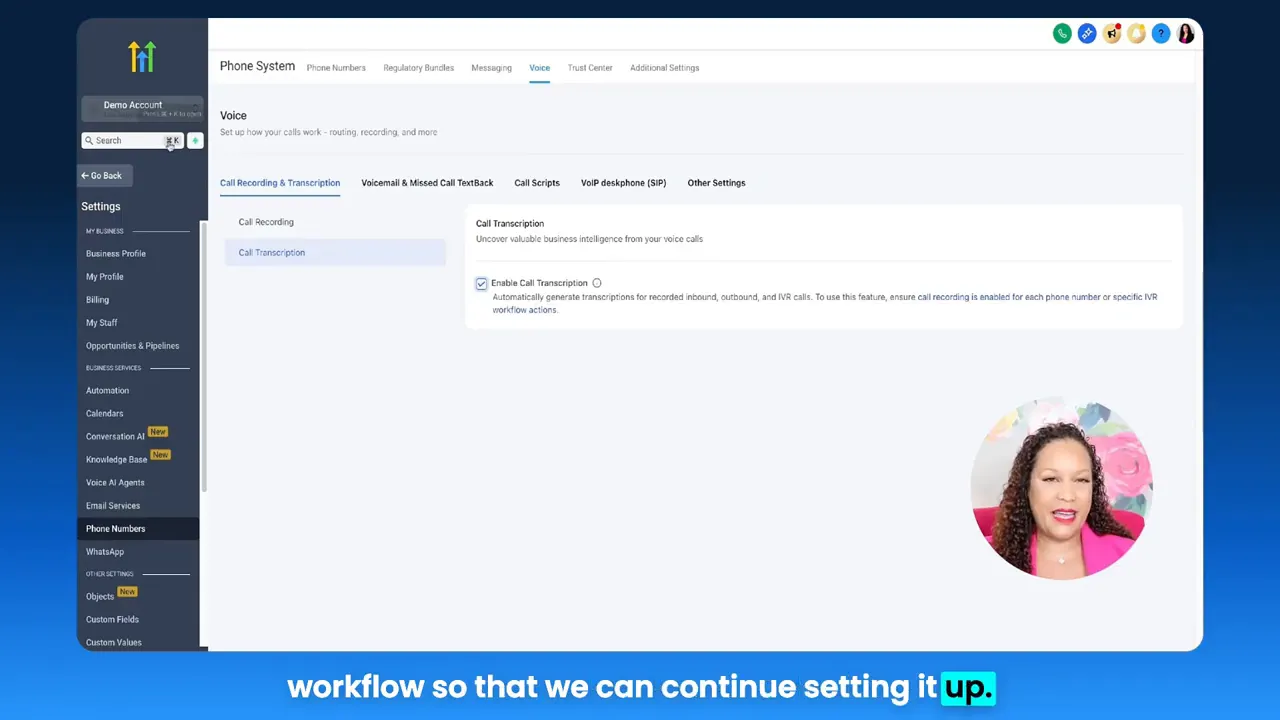Image resolution: width=1280 pixels, height=720 pixels.
Task: Click the blue question mark help icon
Action: (1161, 34)
